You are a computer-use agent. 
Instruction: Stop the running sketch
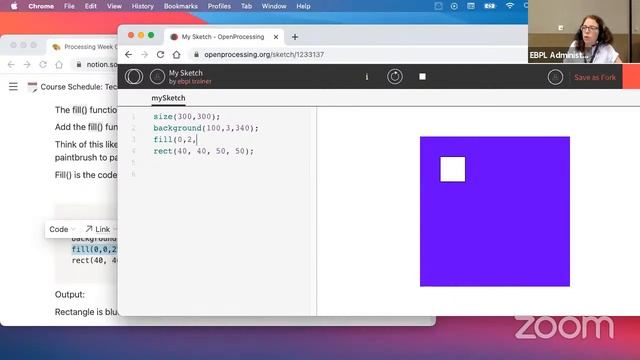pos(422,76)
